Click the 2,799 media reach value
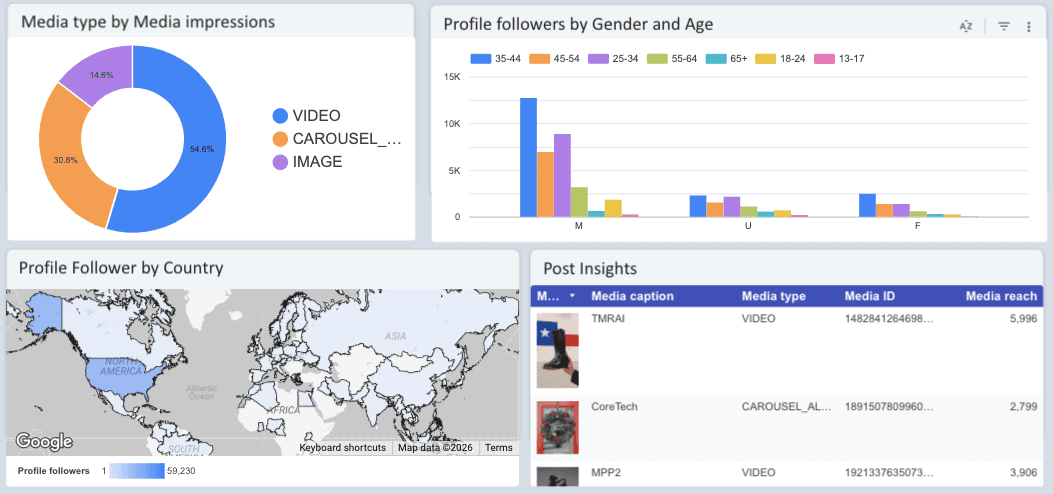The height and width of the screenshot is (494, 1053). pos(1023,406)
